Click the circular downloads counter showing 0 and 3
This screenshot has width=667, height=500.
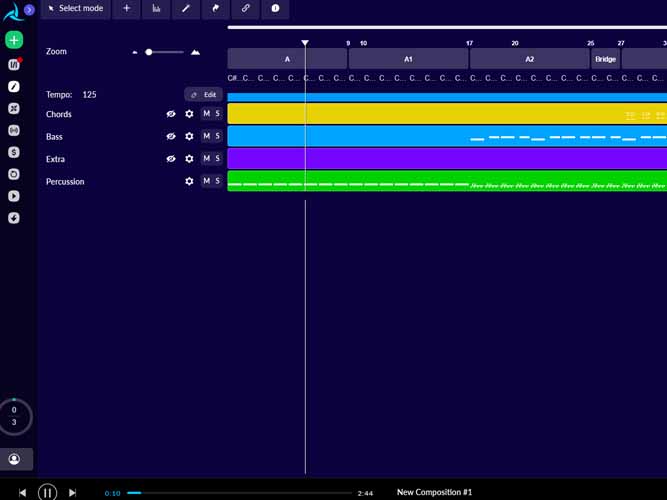click(x=14, y=416)
